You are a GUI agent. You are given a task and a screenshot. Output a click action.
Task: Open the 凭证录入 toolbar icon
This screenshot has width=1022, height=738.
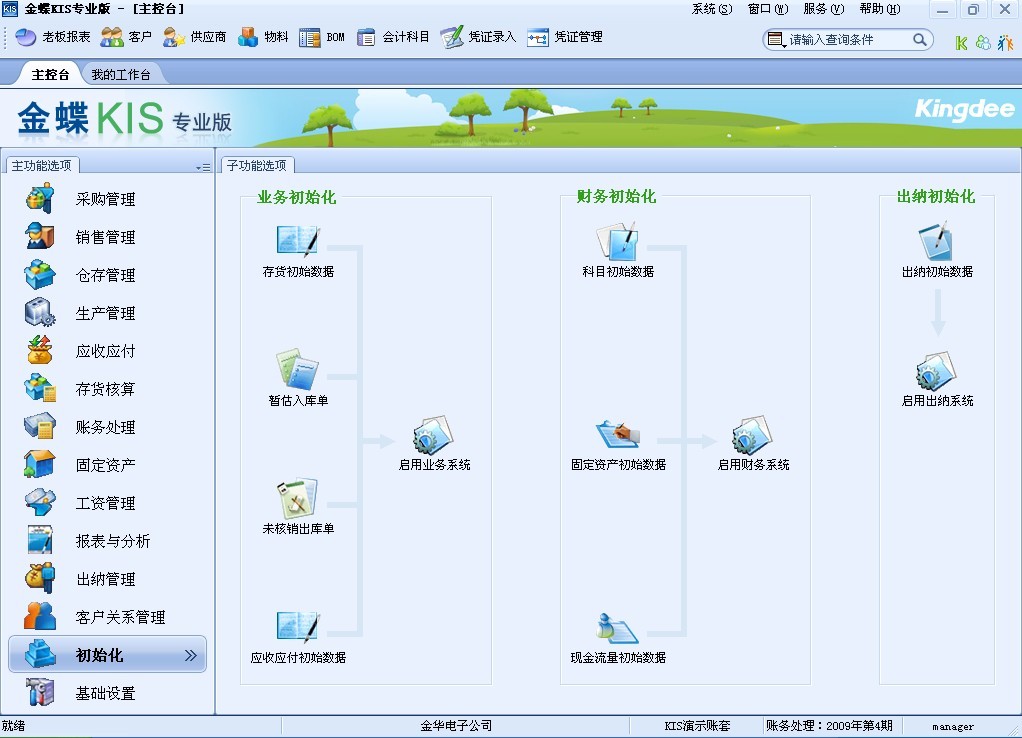(478, 37)
